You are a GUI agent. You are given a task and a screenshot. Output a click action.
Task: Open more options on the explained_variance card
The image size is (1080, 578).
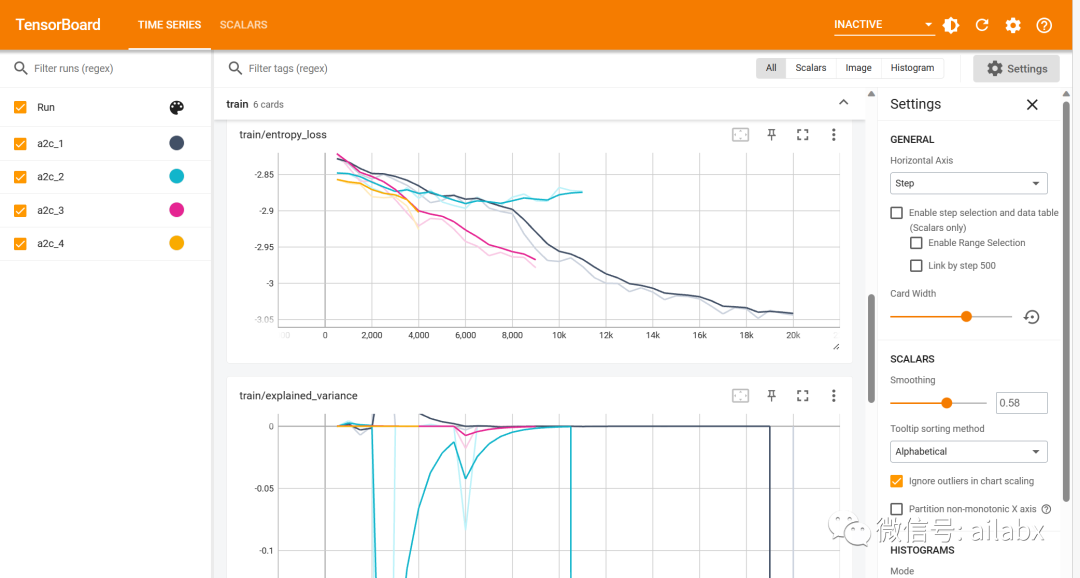coord(833,395)
